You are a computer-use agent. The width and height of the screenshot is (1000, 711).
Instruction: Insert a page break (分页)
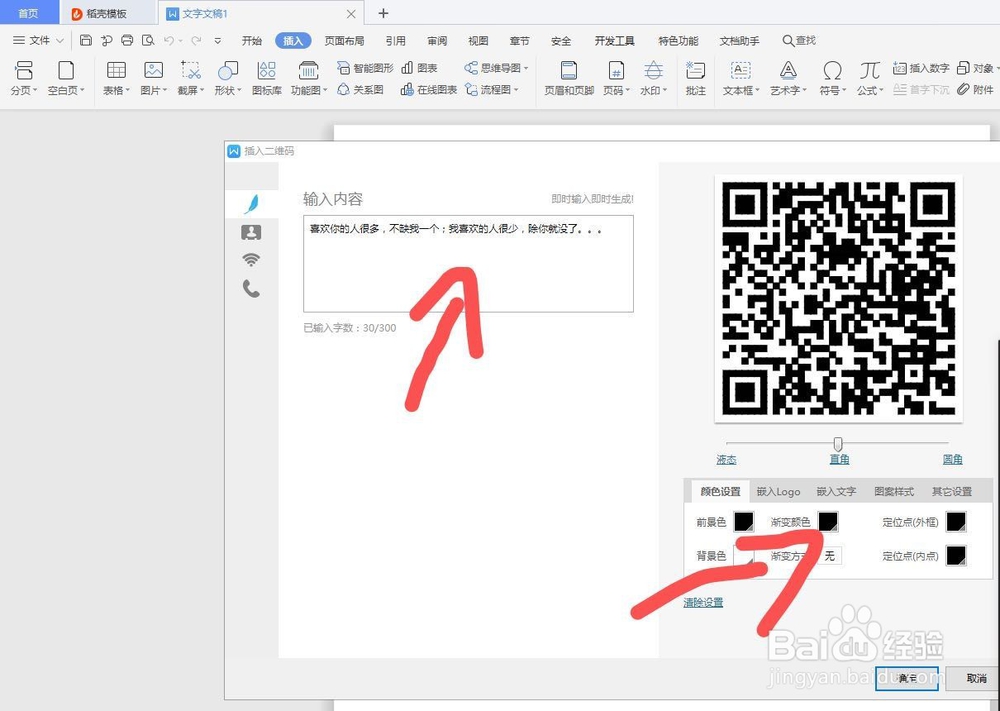coord(24,78)
